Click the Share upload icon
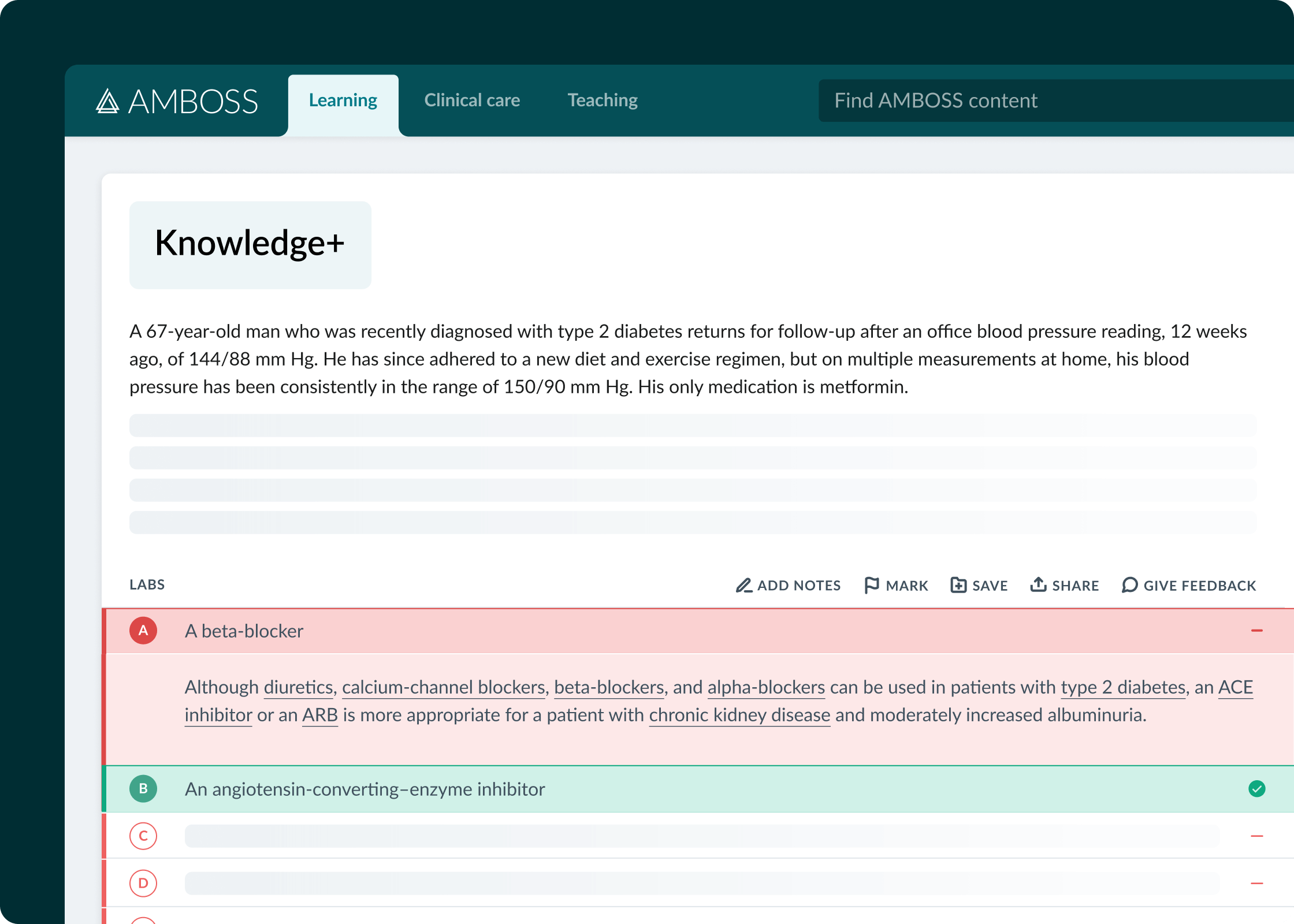Viewport: 1294px width, 924px height. (1038, 585)
